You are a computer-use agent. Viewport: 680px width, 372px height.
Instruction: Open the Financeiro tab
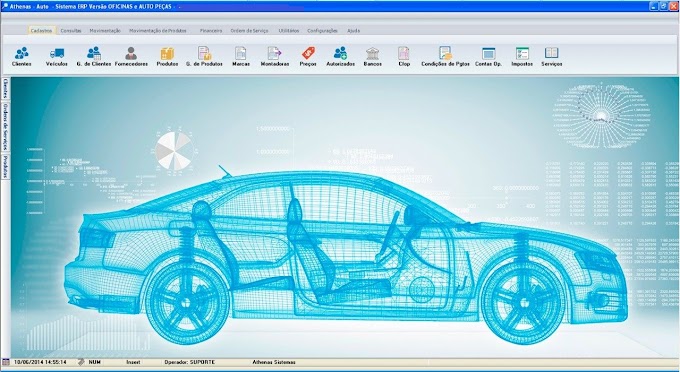pyautogui.click(x=211, y=31)
